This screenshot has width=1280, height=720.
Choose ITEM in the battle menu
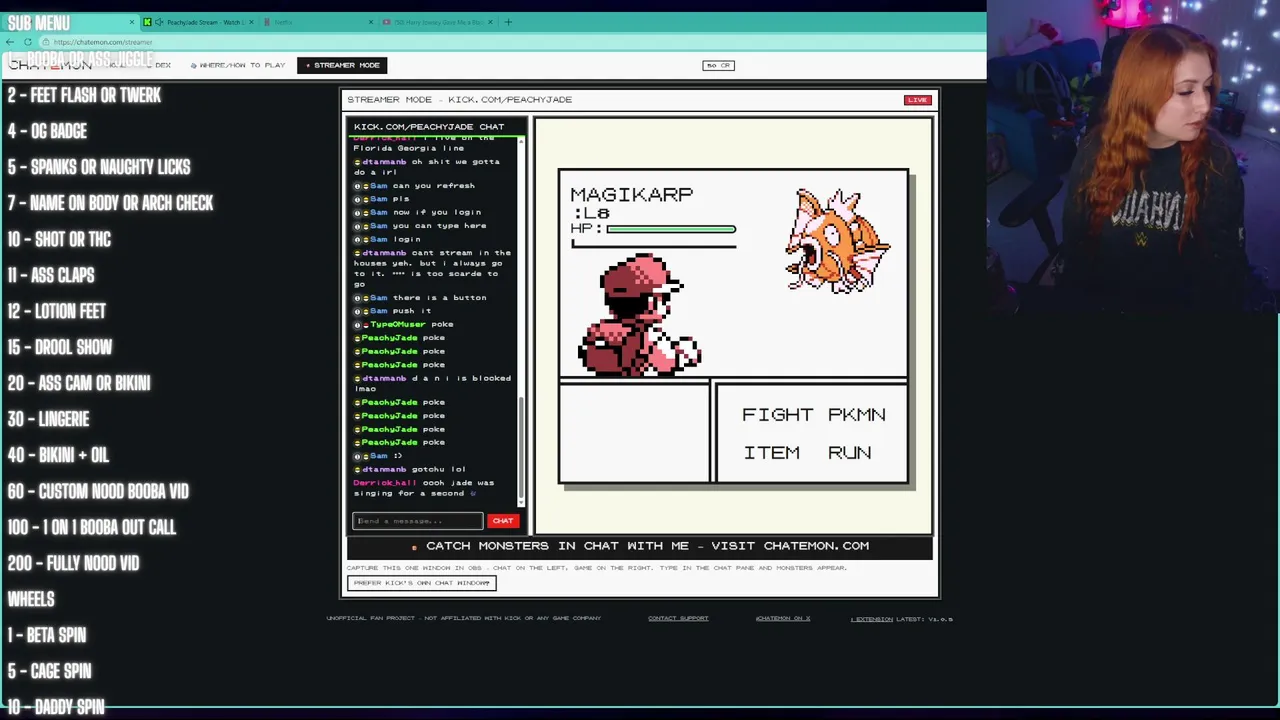[771, 453]
